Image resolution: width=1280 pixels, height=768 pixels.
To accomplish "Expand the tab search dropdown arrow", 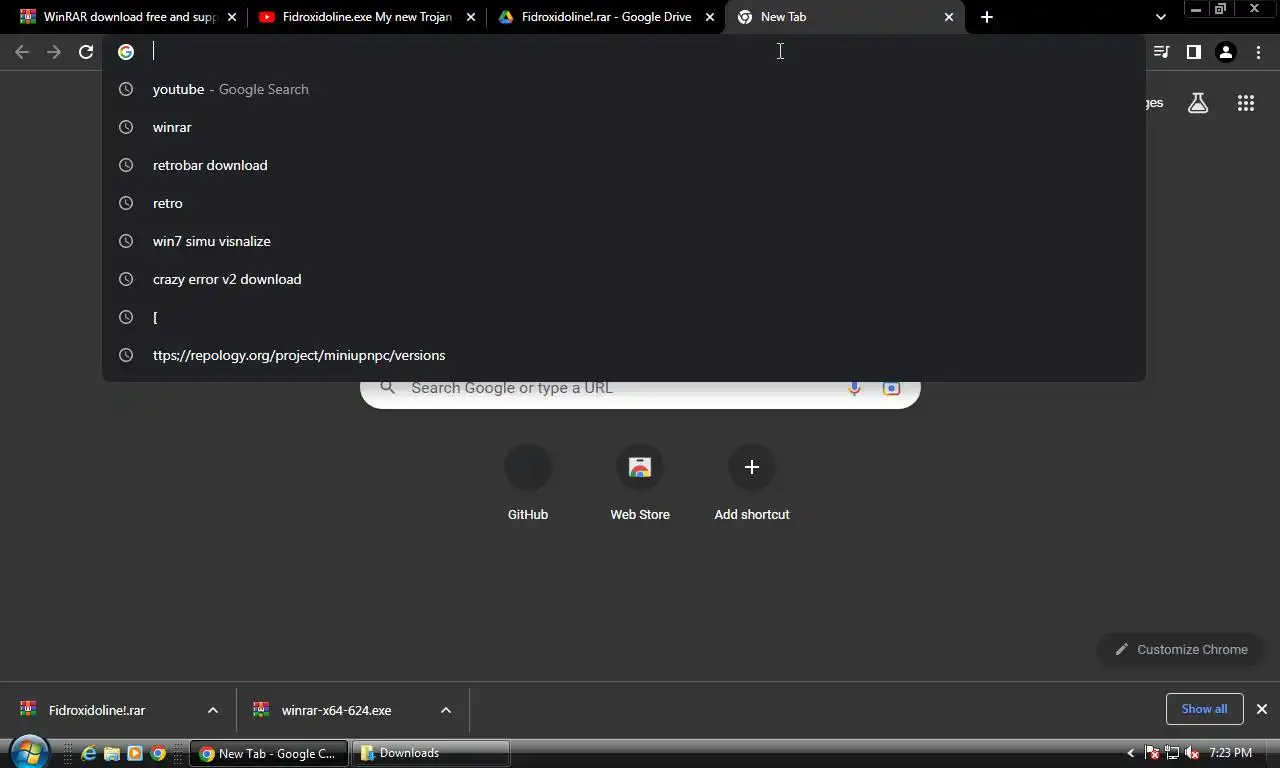I will coord(1161,17).
